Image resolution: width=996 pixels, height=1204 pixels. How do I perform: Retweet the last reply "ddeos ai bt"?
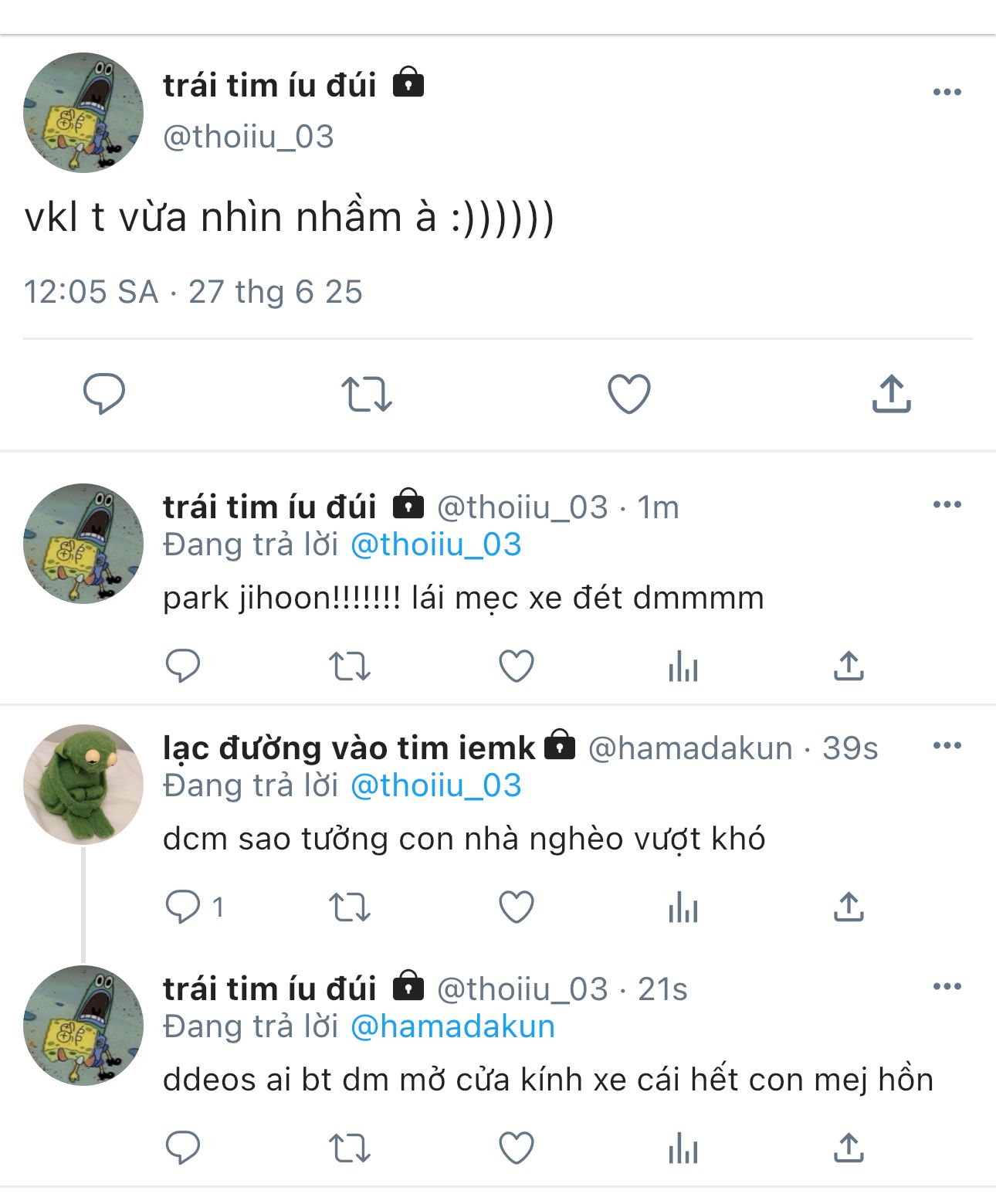pyautogui.click(x=350, y=1148)
